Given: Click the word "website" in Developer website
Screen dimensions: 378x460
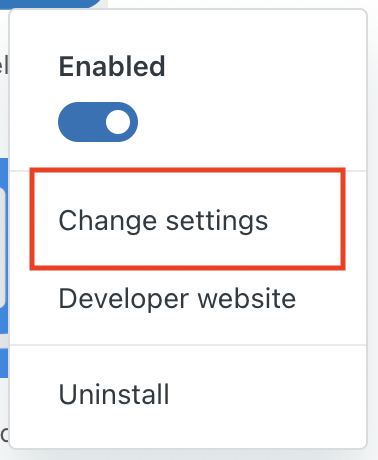Looking at the screenshot, I should (247, 298).
